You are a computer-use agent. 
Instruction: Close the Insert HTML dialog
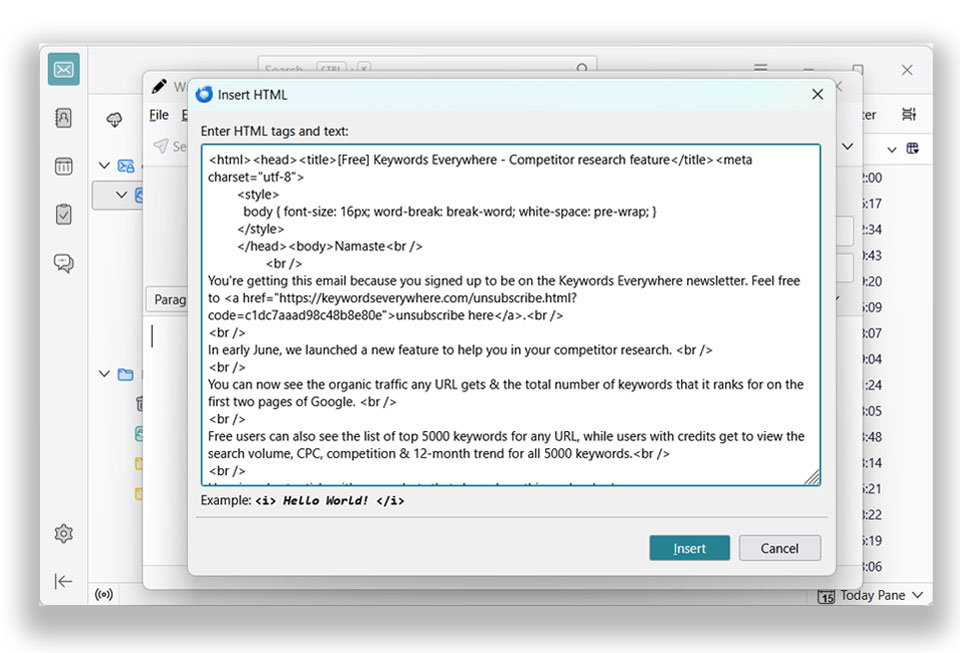pyautogui.click(x=817, y=94)
